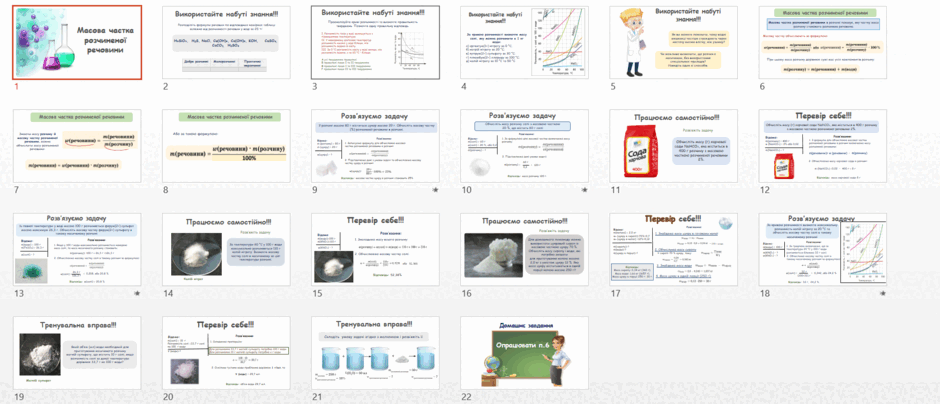Click animation star icon under slide 10
Image resolution: width=940 pixels, height=404 pixels.
(x=585, y=190)
